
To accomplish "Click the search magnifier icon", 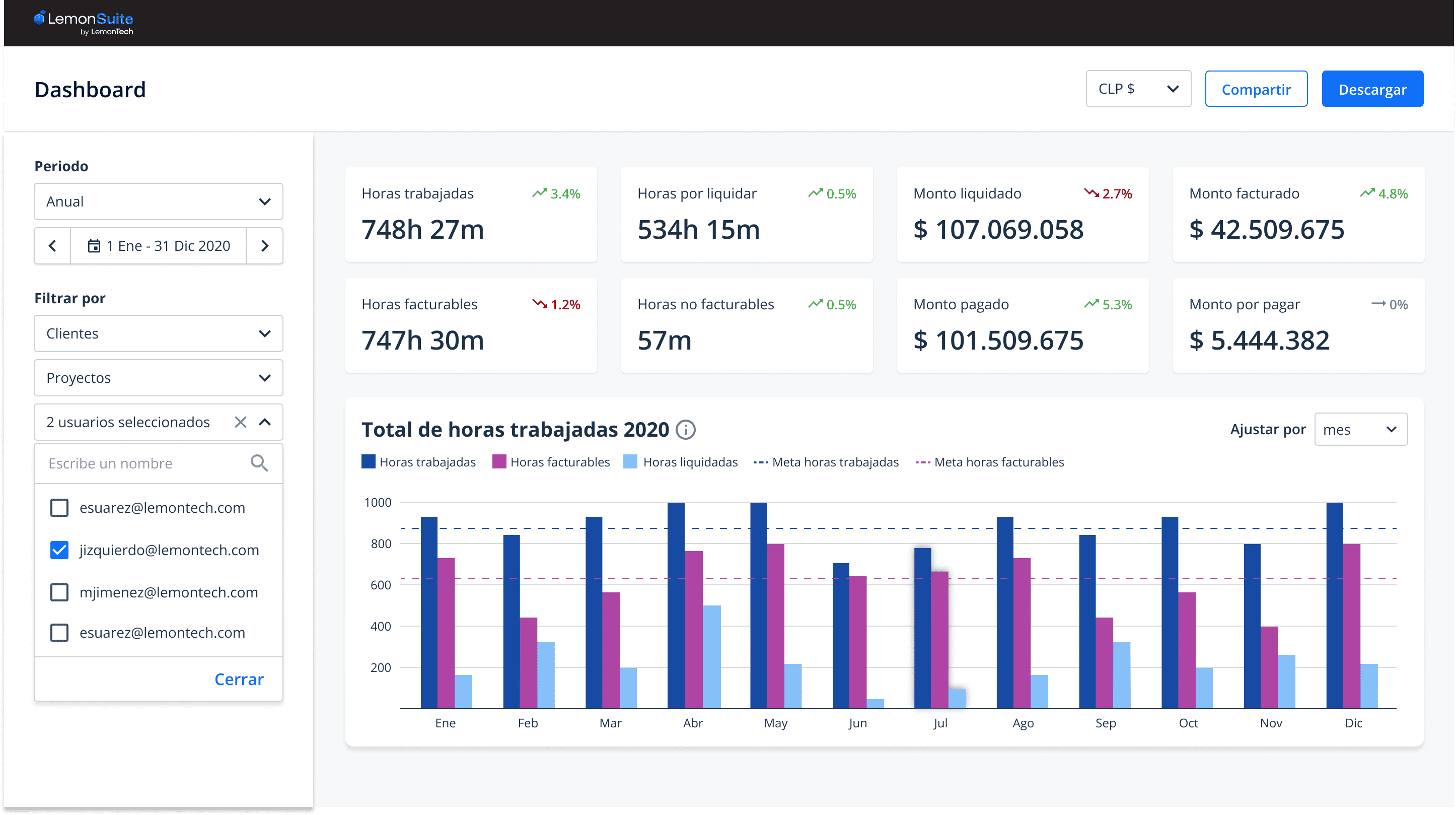I will (259, 463).
